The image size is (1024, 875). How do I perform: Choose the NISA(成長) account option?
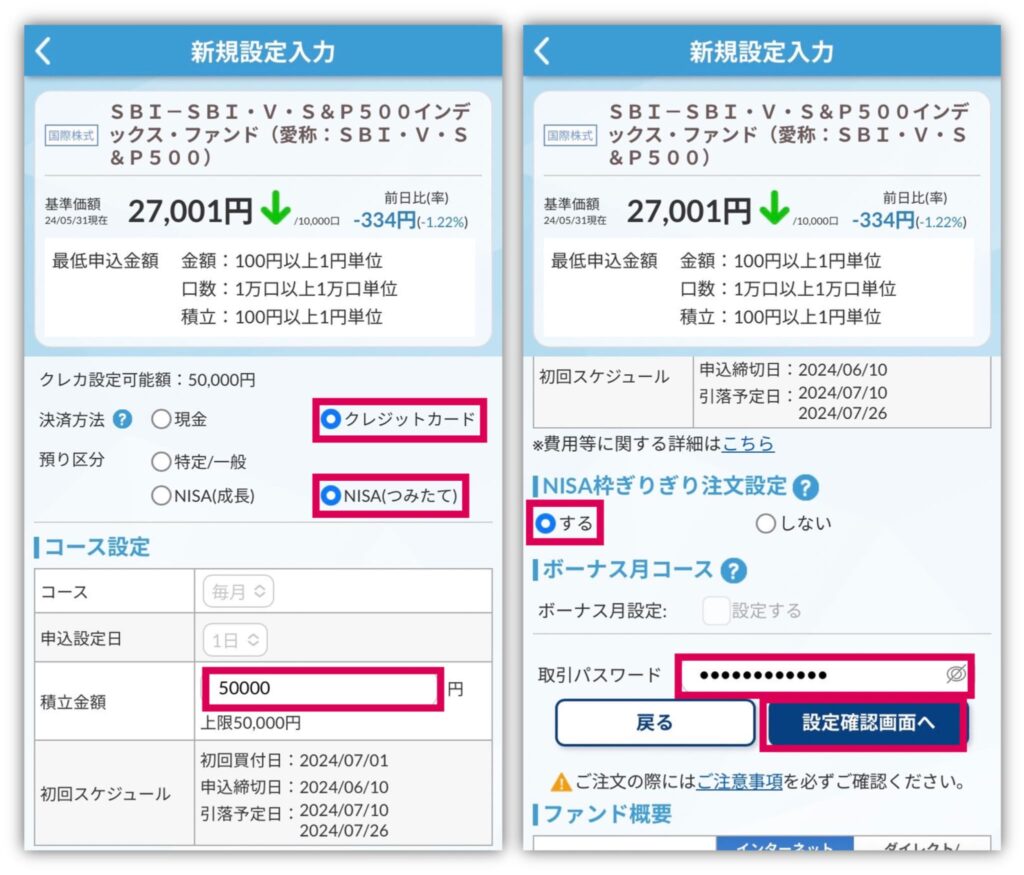[162, 496]
